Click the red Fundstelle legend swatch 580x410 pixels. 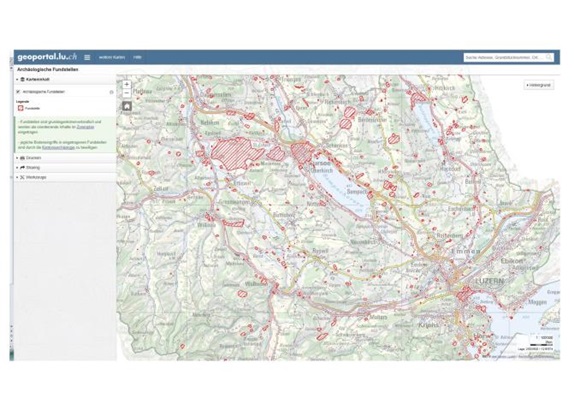21,108
